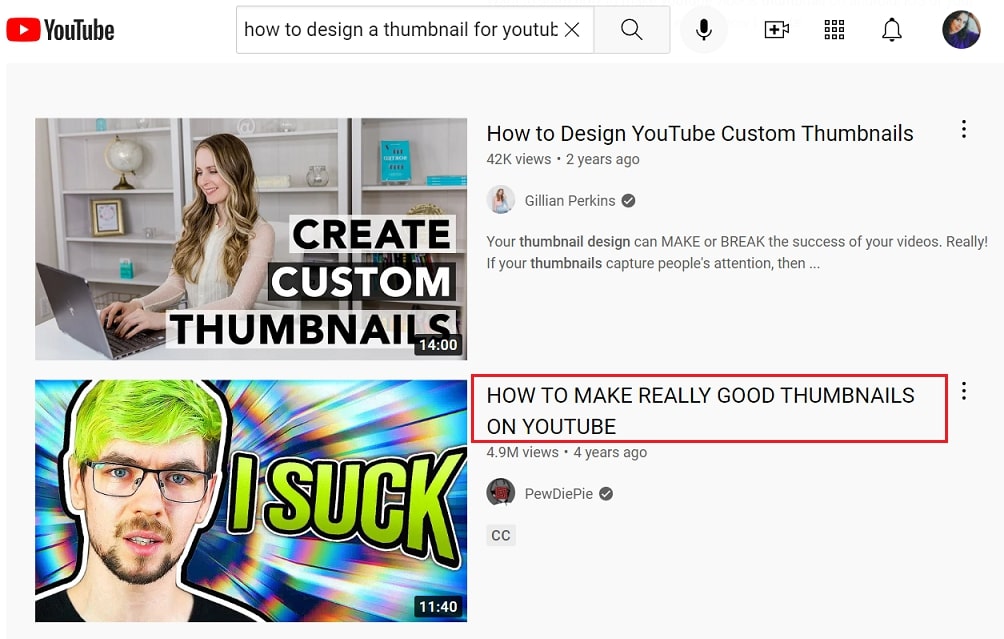Open the Create Custom Thumbnails video thumbnail
1004x639 pixels.
click(x=251, y=239)
